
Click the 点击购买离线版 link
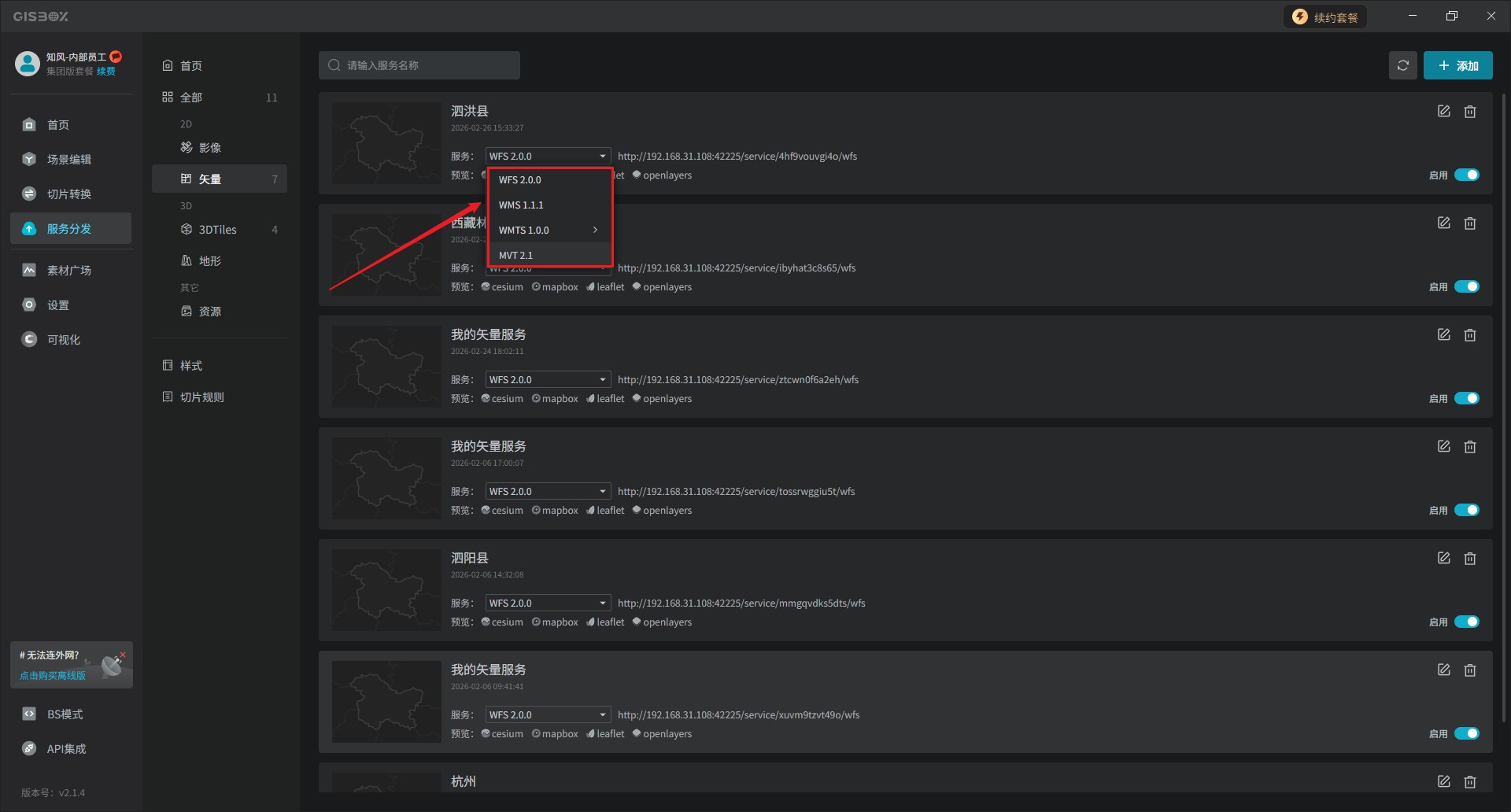click(53, 676)
